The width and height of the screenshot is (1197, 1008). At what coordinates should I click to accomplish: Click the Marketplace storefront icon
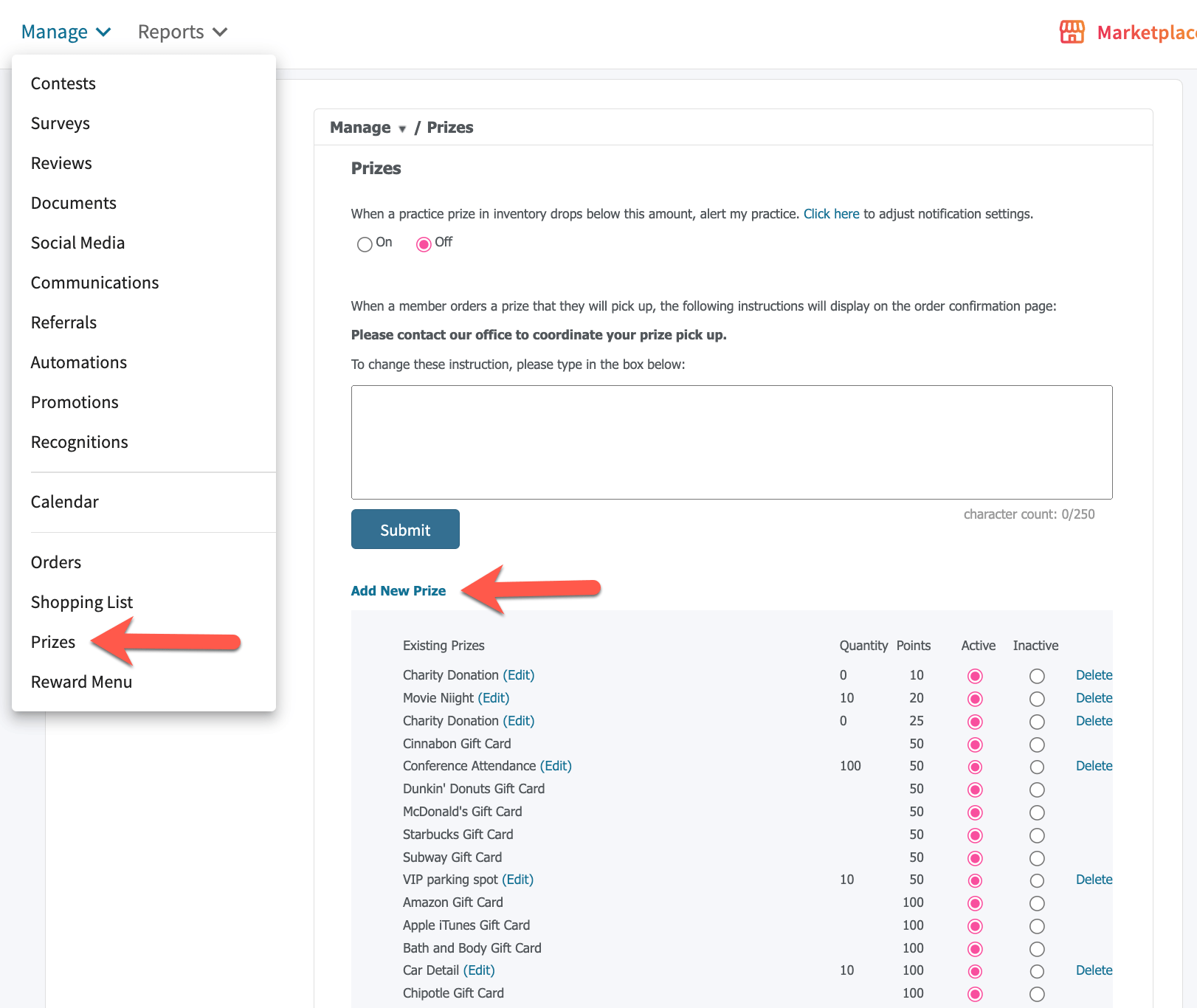click(x=1072, y=32)
